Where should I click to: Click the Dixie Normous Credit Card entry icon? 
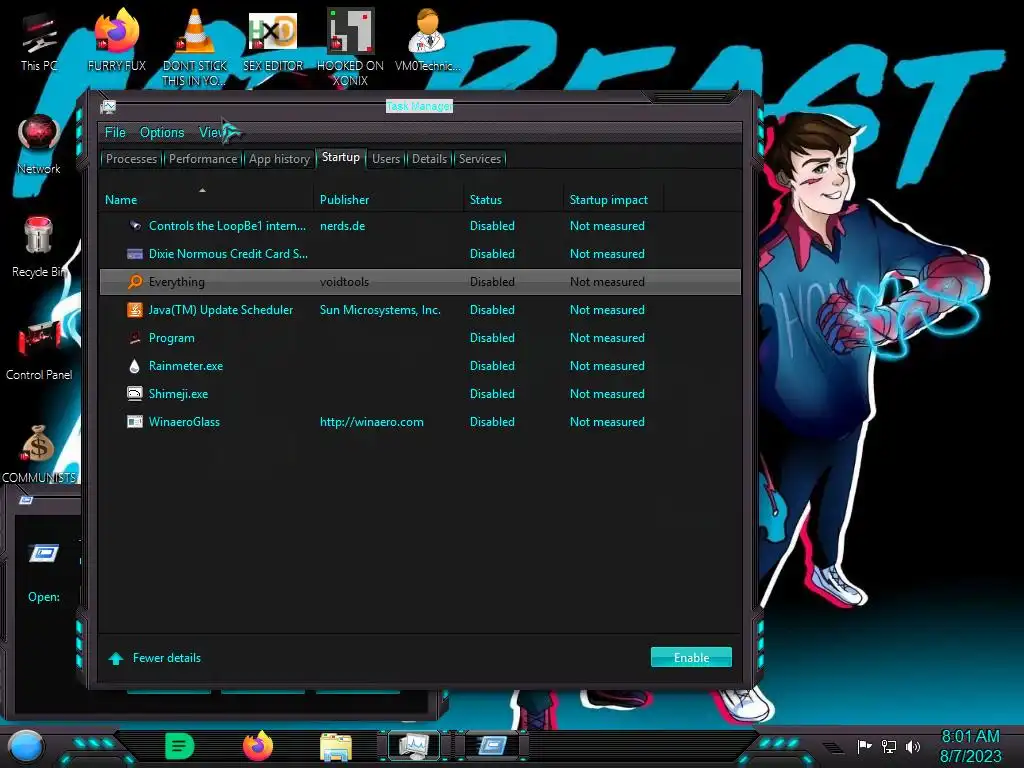click(x=135, y=254)
